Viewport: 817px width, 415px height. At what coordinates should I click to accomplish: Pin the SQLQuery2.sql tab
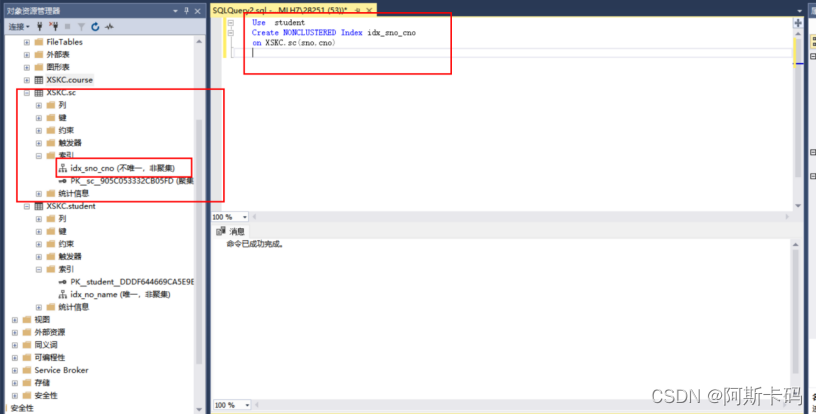point(358,10)
